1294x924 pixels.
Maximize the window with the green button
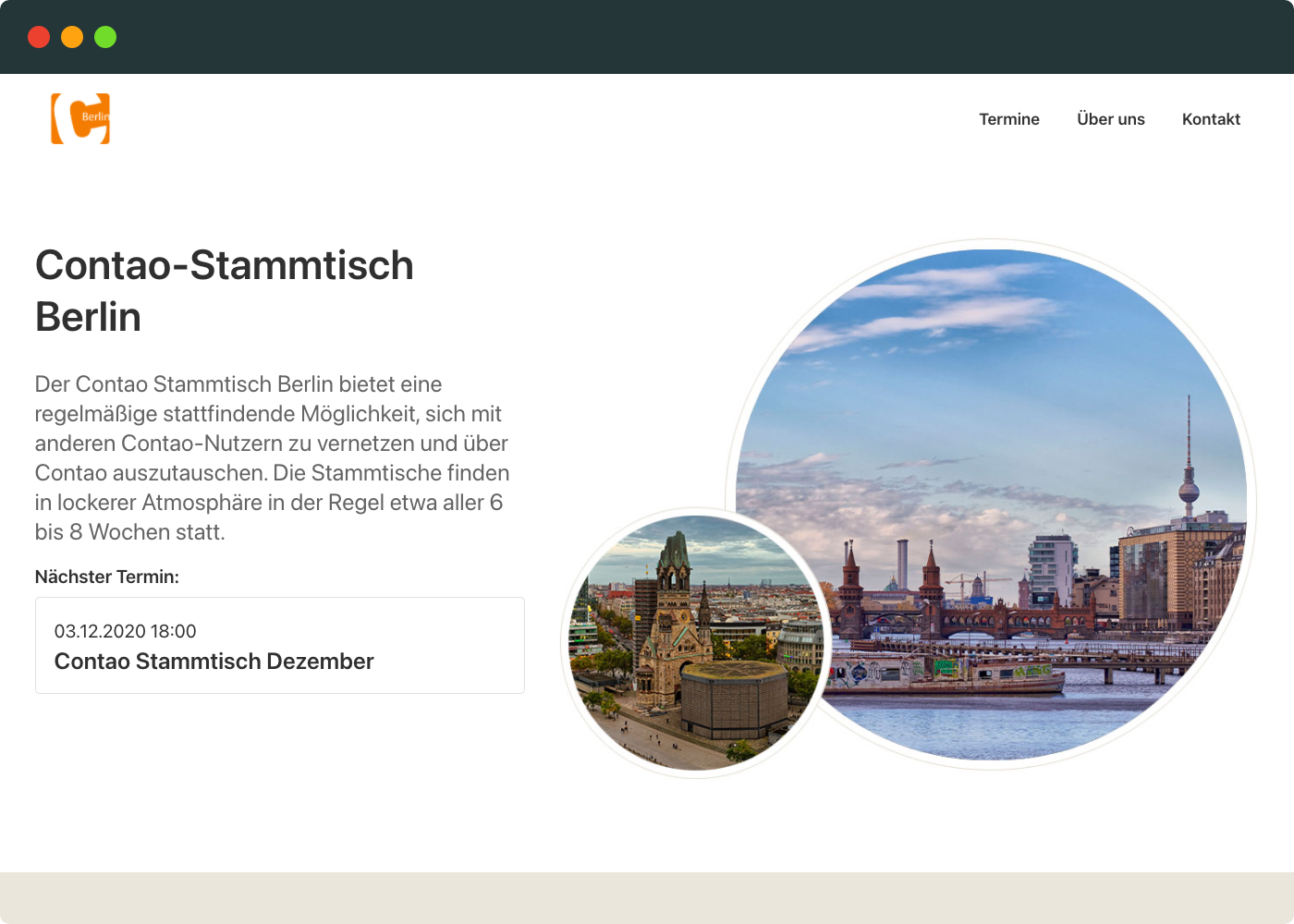tap(105, 37)
